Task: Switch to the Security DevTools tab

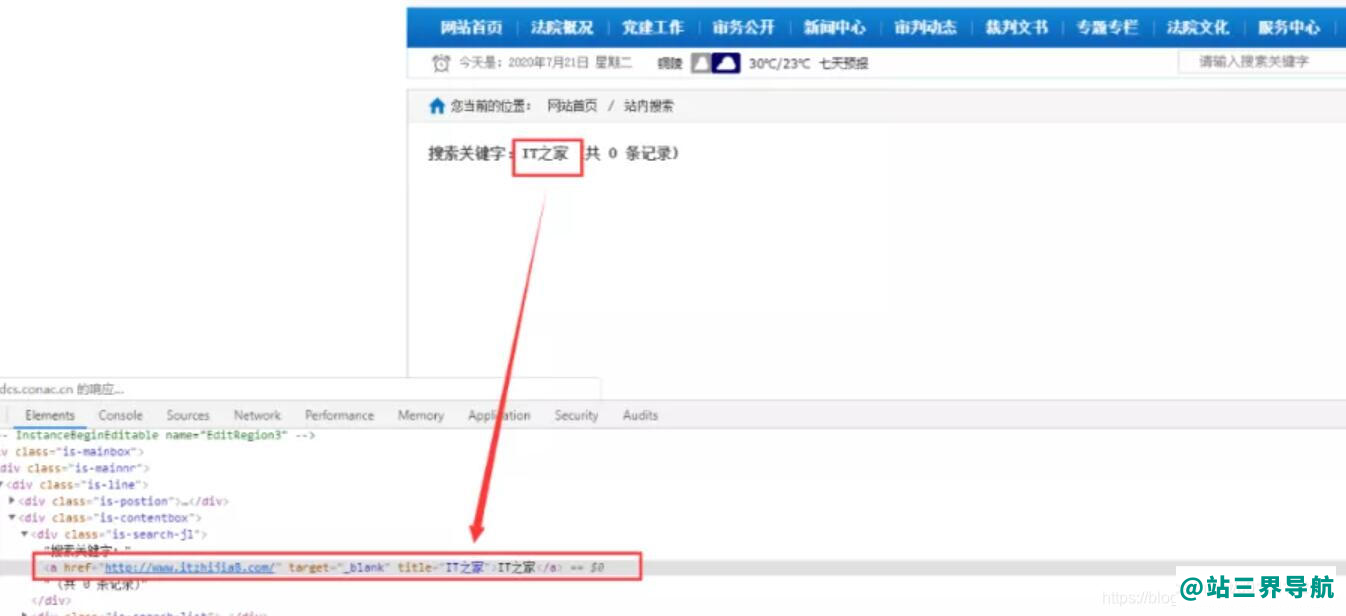Action: pos(577,415)
